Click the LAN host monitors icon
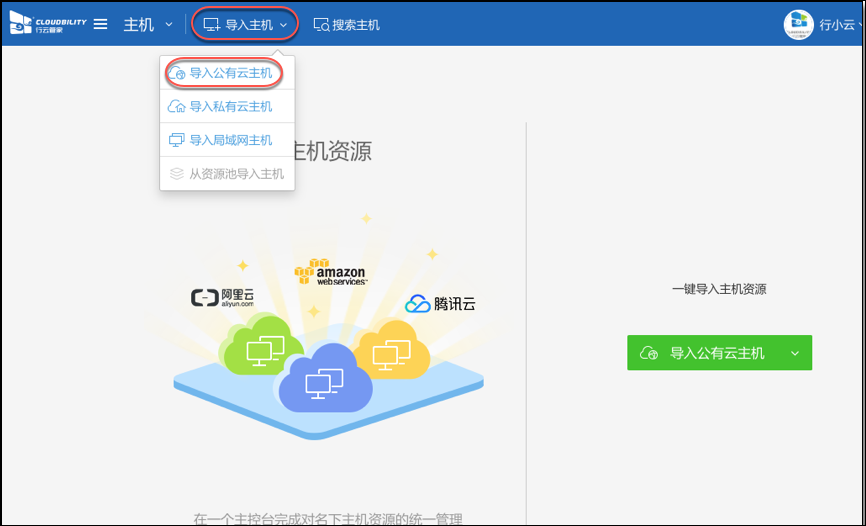866x526 pixels. coord(176,140)
